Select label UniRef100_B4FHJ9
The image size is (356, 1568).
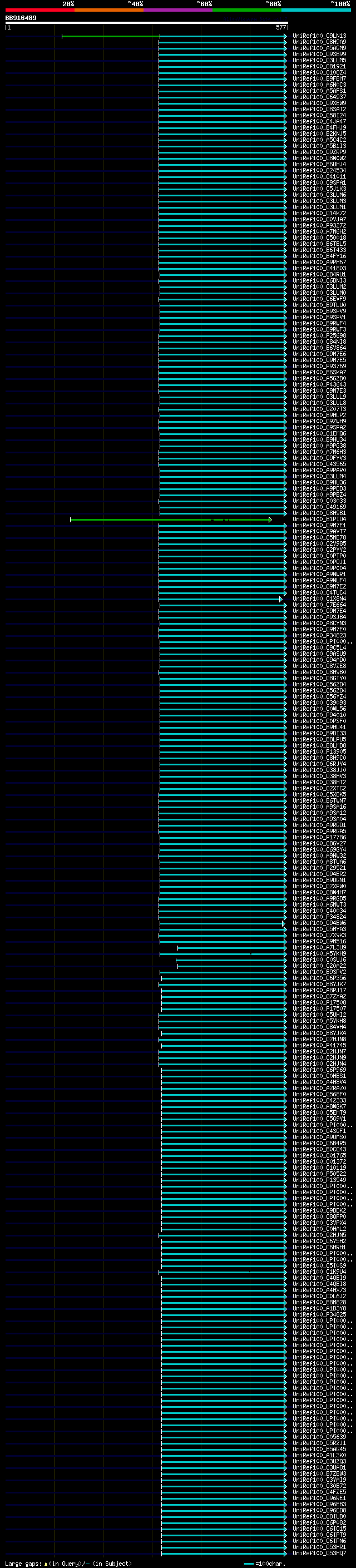[x=319, y=128]
